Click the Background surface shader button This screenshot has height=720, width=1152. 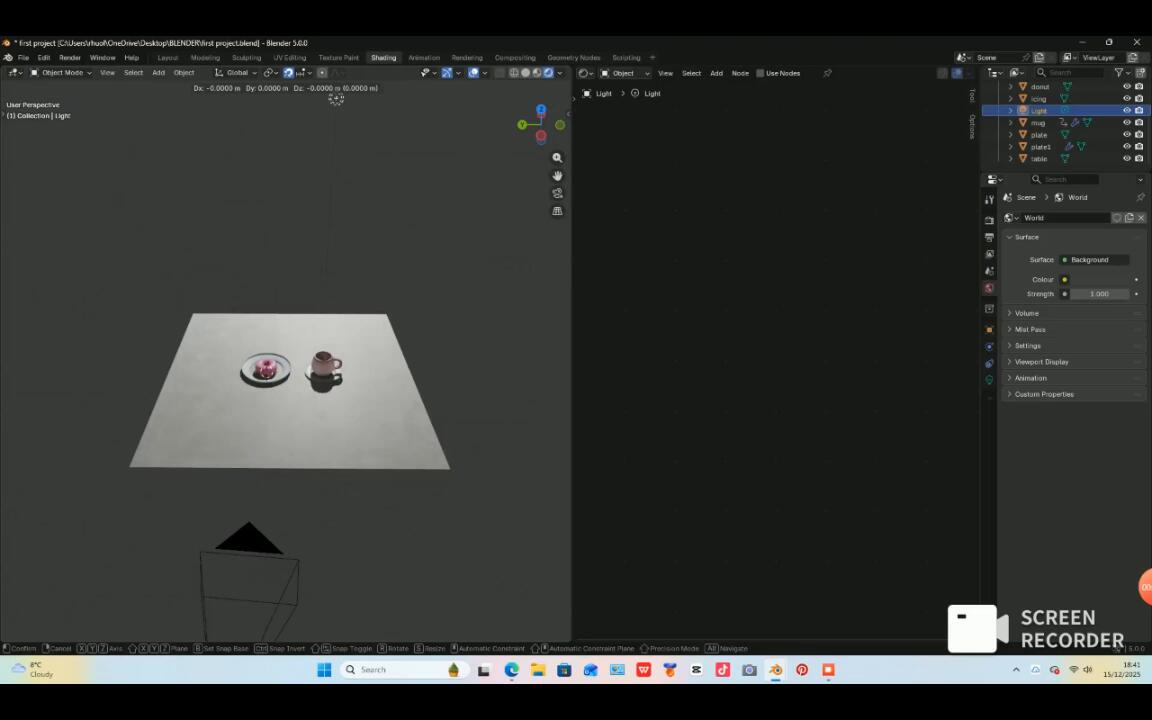pyautogui.click(x=1094, y=260)
